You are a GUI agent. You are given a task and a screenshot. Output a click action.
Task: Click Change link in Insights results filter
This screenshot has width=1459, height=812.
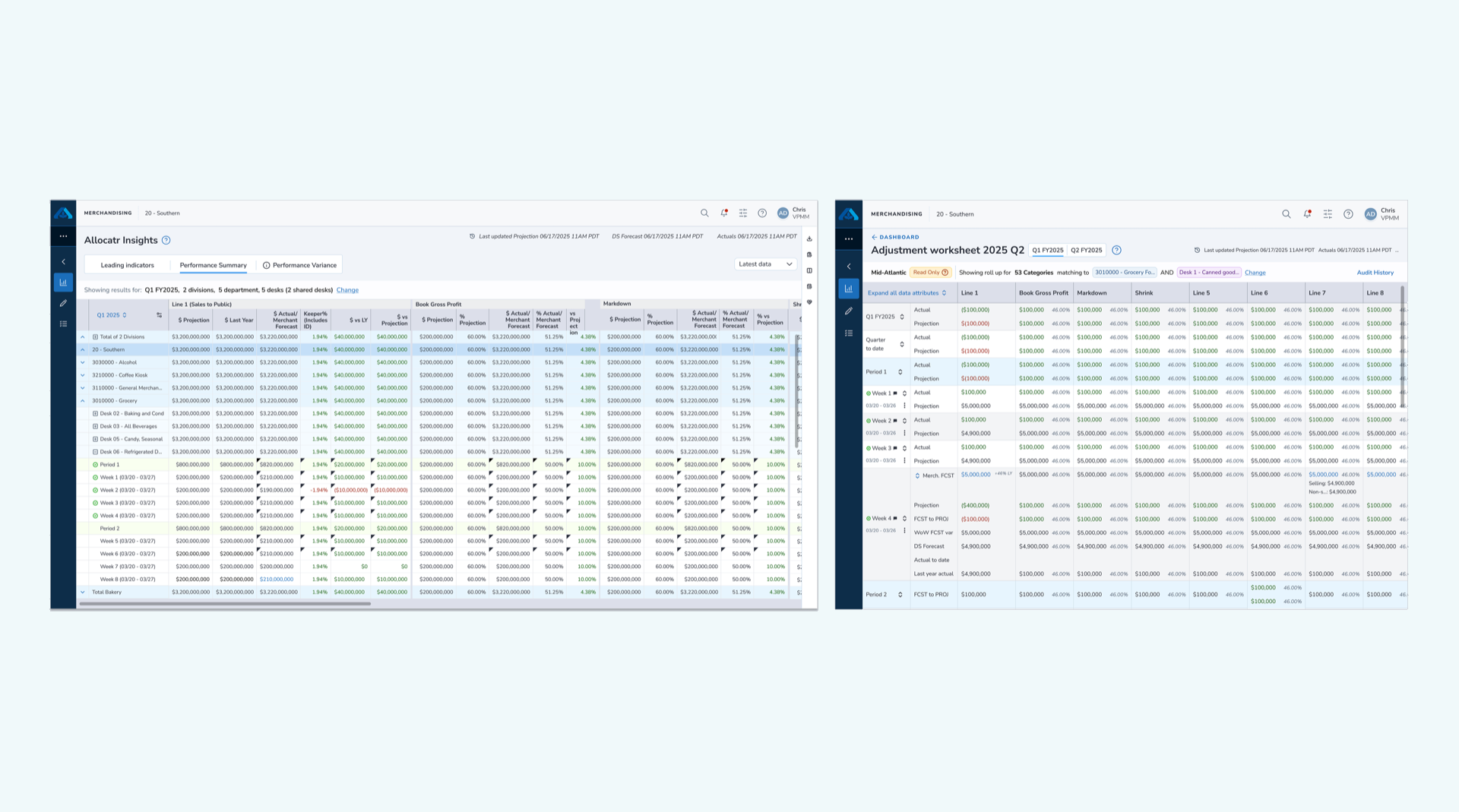[x=347, y=290]
